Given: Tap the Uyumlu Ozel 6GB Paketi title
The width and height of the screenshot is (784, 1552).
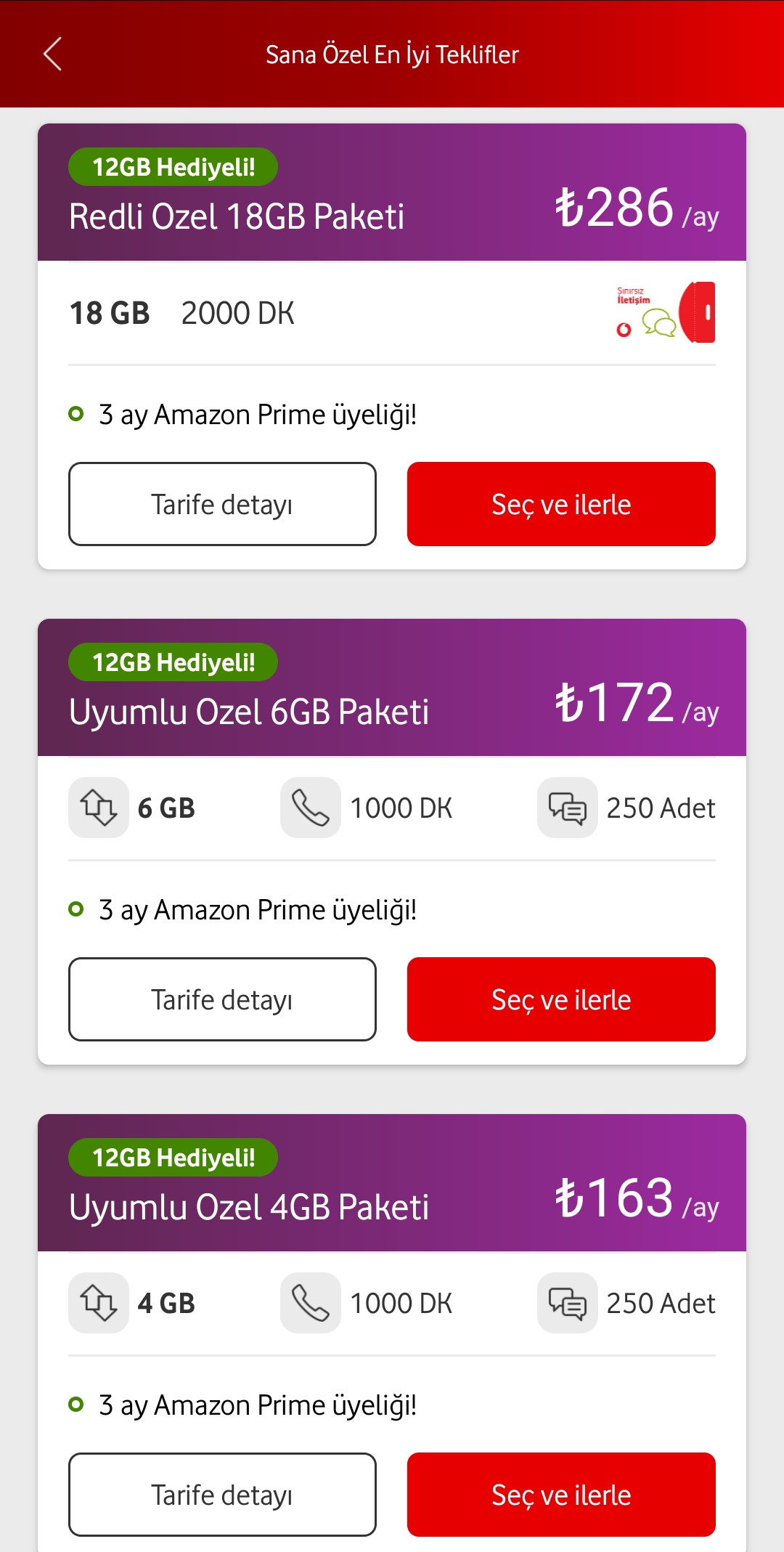Looking at the screenshot, I should click(249, 712).
